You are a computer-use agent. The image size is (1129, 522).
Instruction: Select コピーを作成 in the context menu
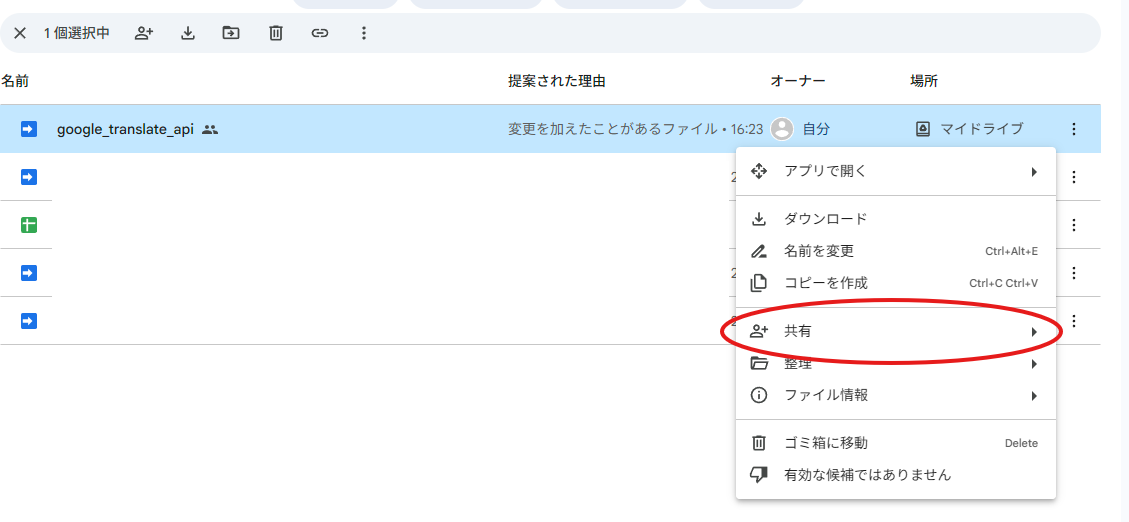pyautogui.click(x=896, y=283)
